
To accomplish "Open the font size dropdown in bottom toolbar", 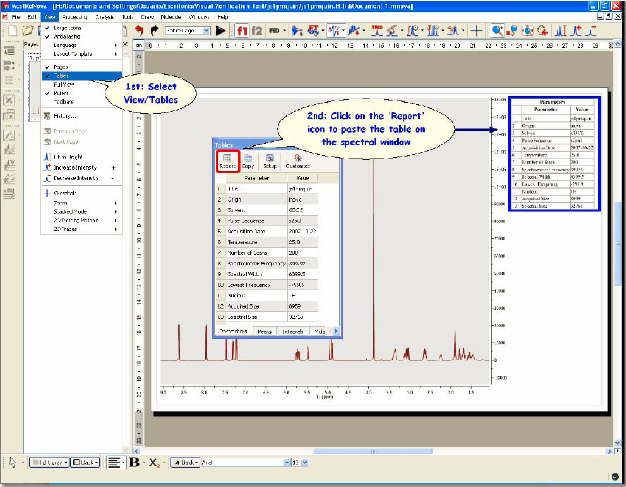I will (305, 462).
